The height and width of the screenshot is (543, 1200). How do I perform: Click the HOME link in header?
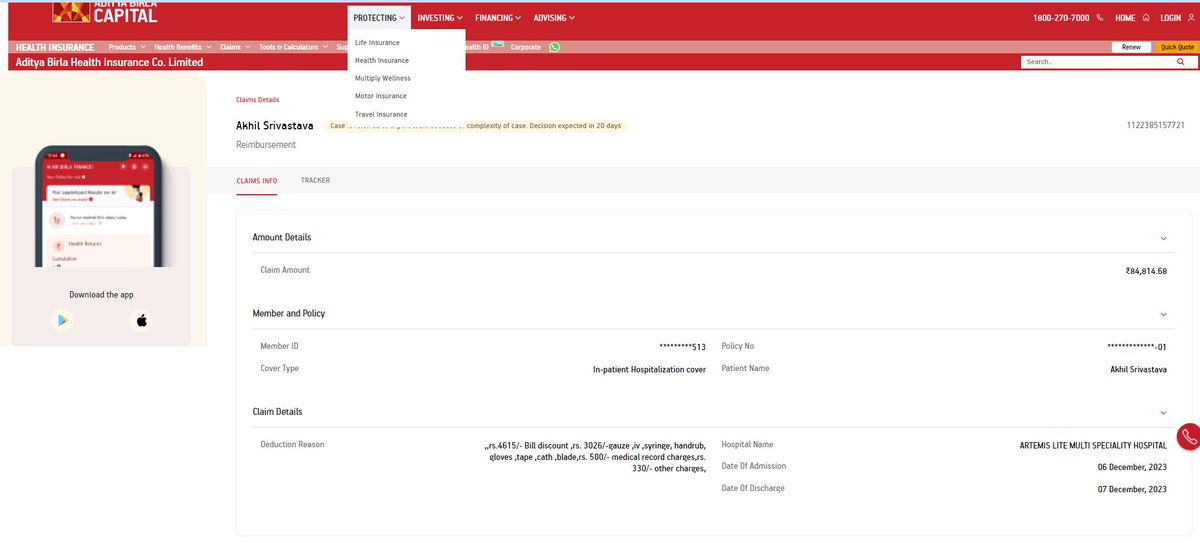point(1125,18)
